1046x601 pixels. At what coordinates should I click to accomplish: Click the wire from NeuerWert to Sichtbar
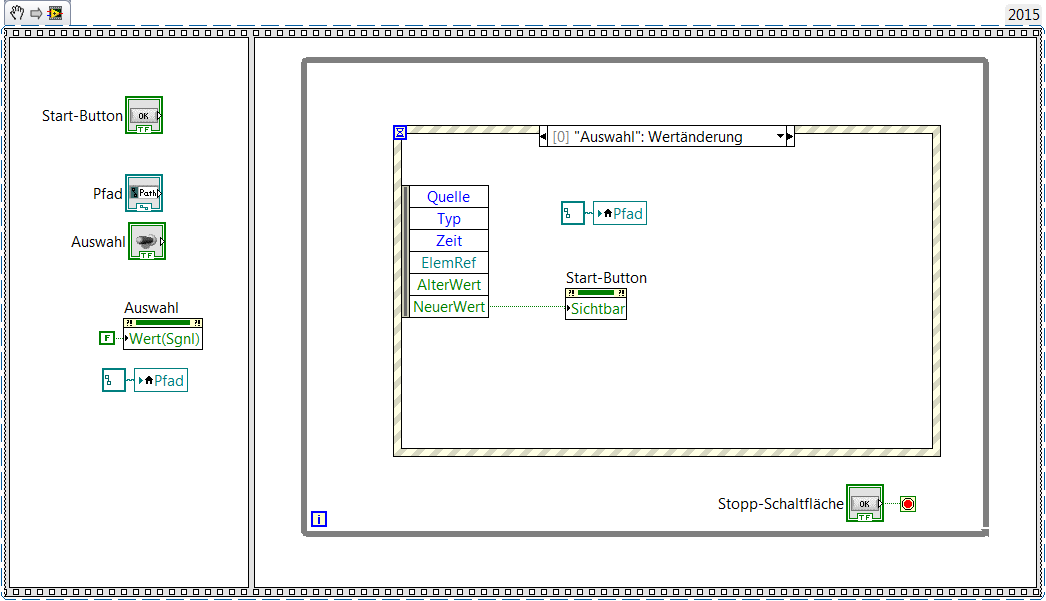(527, 307)
